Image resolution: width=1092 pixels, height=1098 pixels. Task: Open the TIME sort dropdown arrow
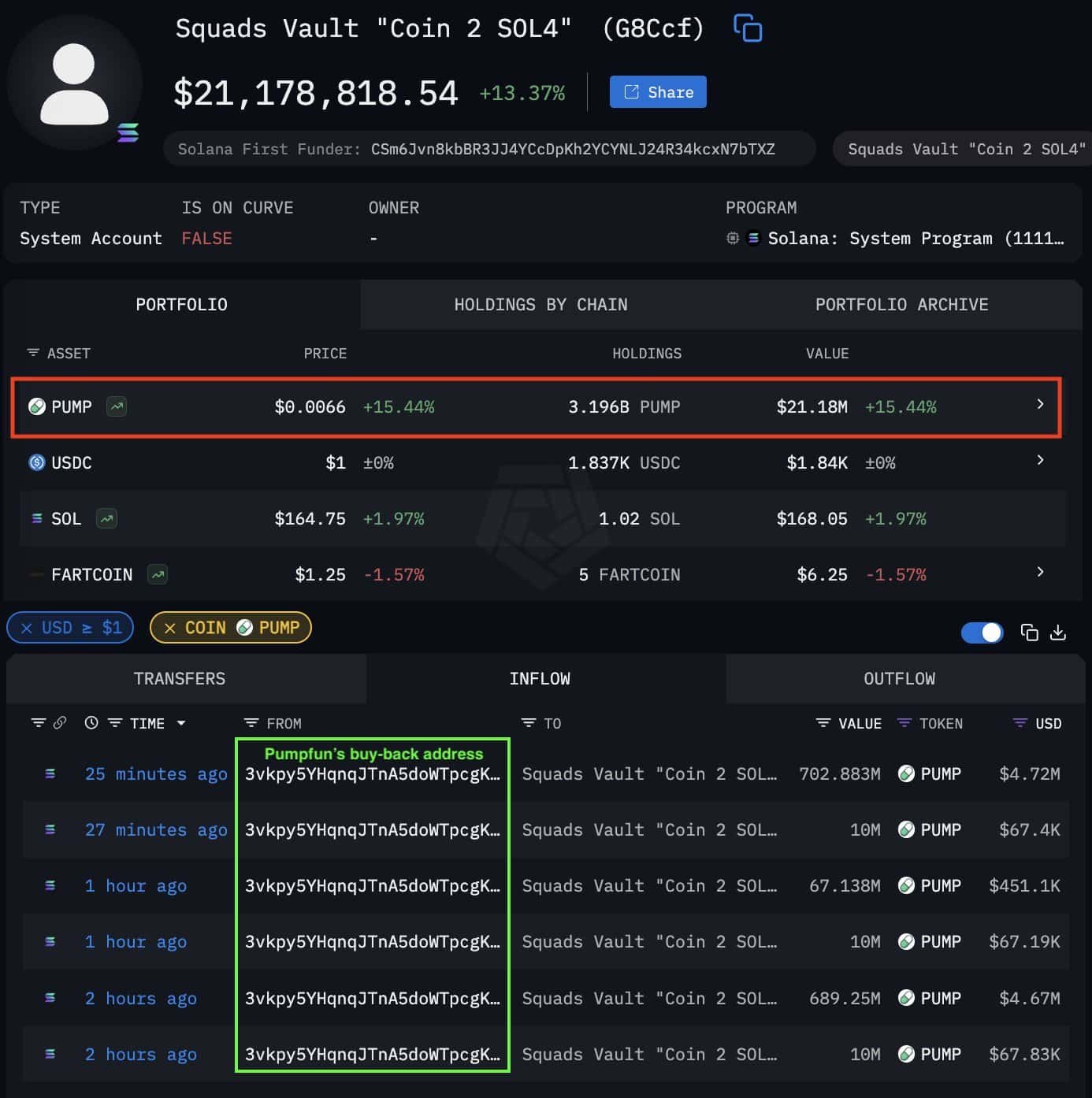(x=181, y=723)
